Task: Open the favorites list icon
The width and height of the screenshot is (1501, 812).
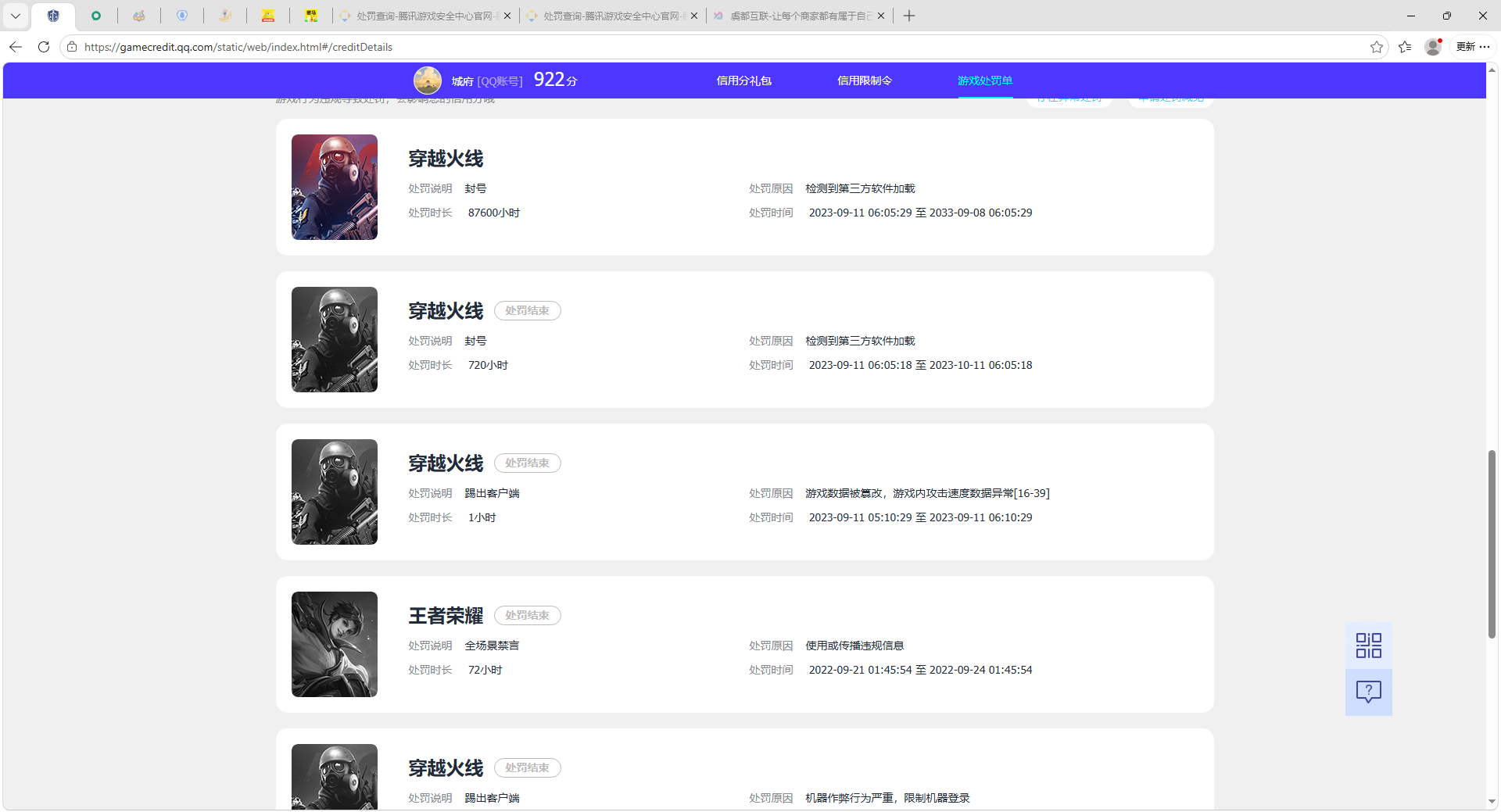Action: tap(1405, 47)
